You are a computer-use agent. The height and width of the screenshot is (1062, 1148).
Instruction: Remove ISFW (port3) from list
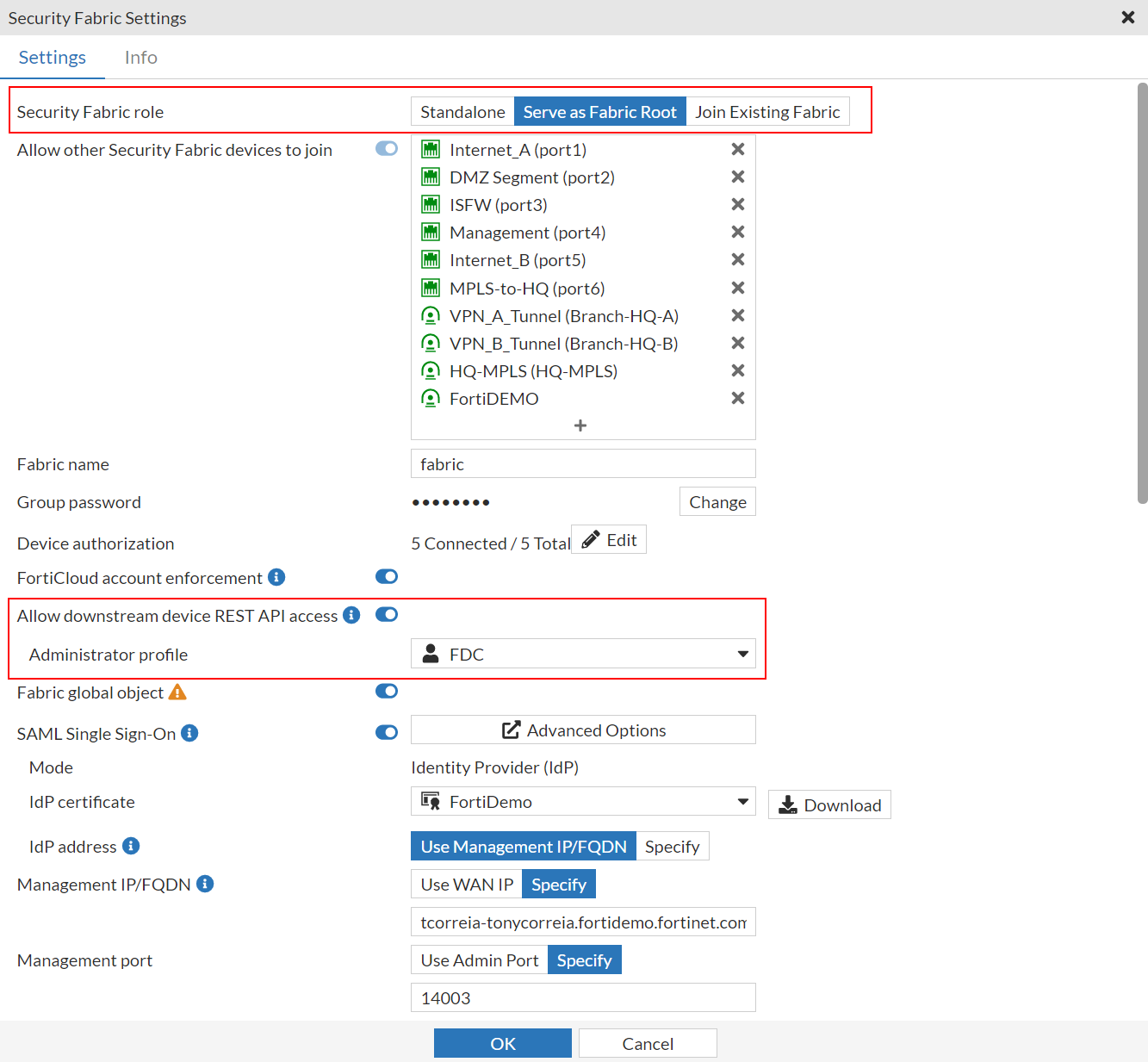click(x=738, y=205)
